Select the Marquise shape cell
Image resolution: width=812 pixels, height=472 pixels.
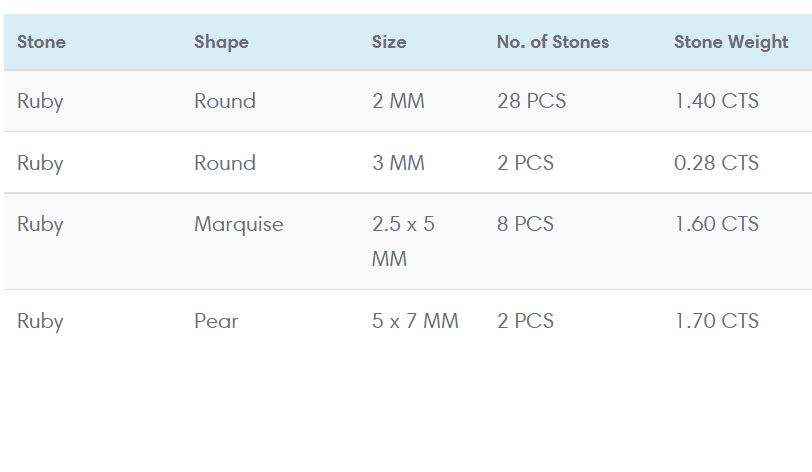(238, 224)
